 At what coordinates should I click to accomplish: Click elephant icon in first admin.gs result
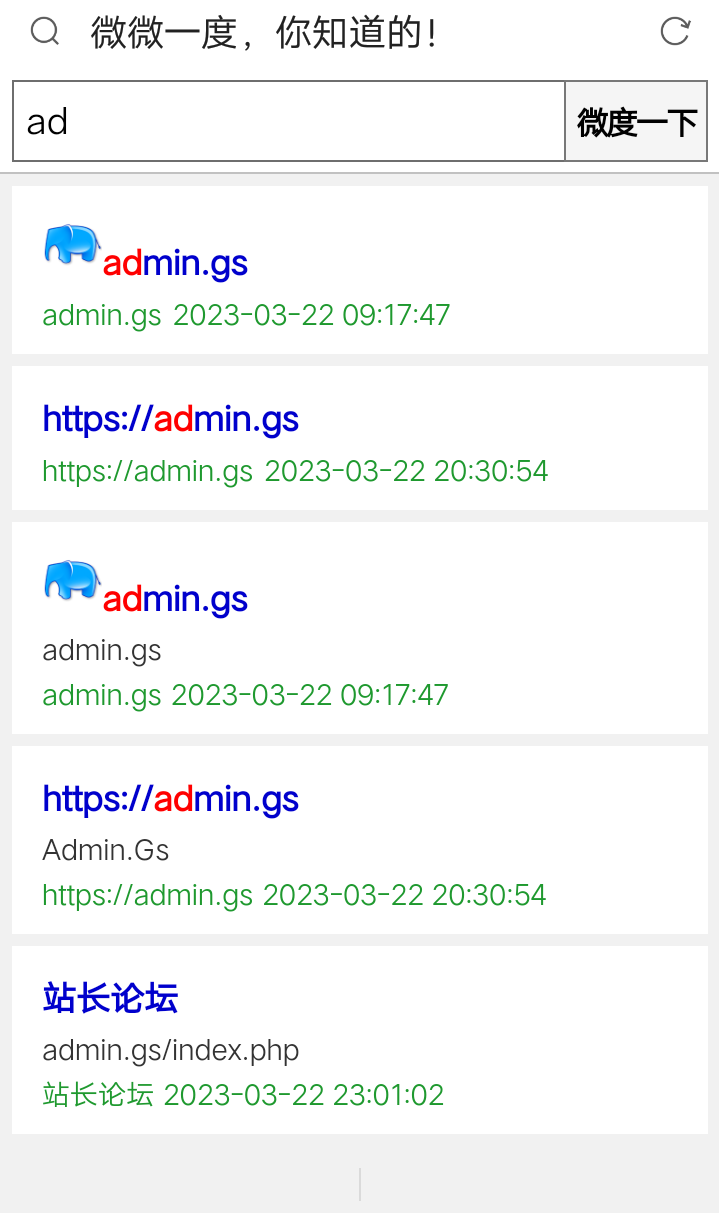[x=72, y=245]
